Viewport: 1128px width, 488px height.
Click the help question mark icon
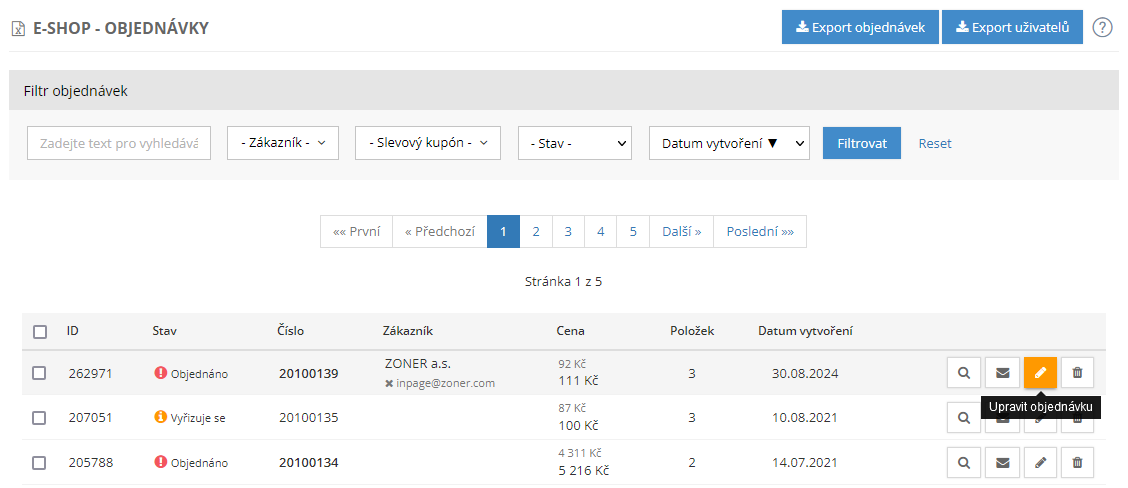[x=1102, y=27]
